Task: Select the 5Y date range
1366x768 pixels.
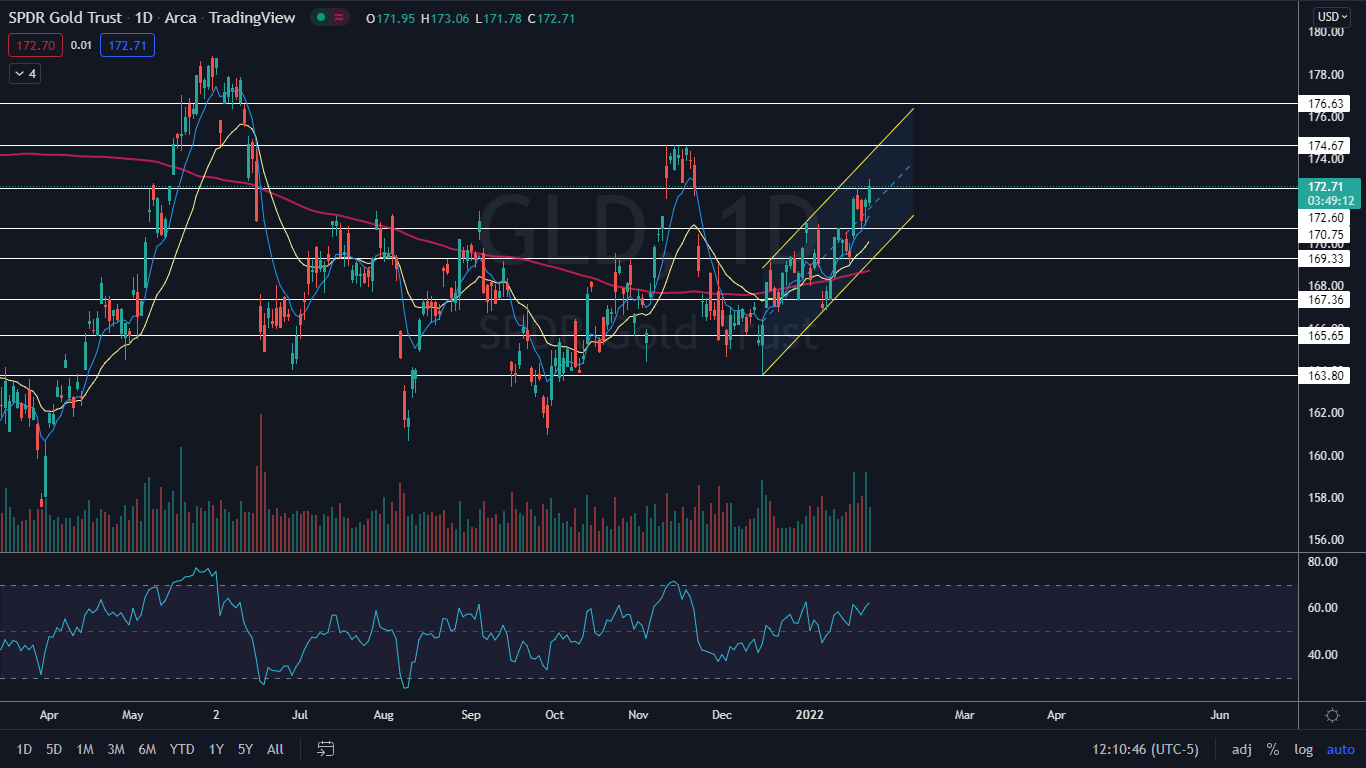Action: tap(245, 749)
